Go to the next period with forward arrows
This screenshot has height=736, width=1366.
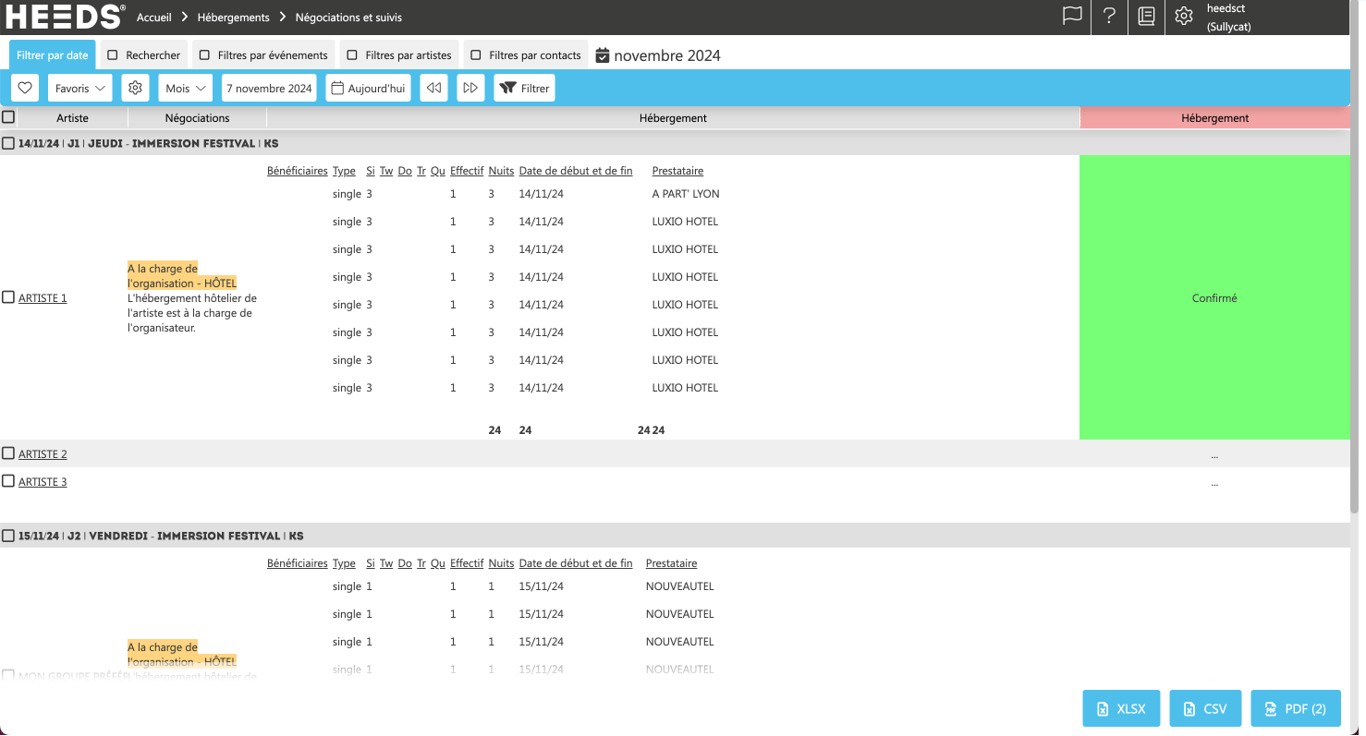[470, 88]
